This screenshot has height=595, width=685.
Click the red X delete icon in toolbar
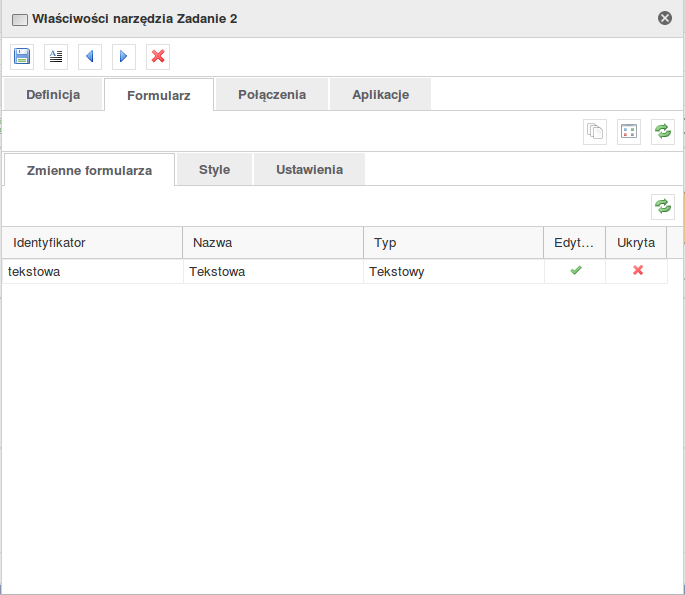(x=158, y=57)
